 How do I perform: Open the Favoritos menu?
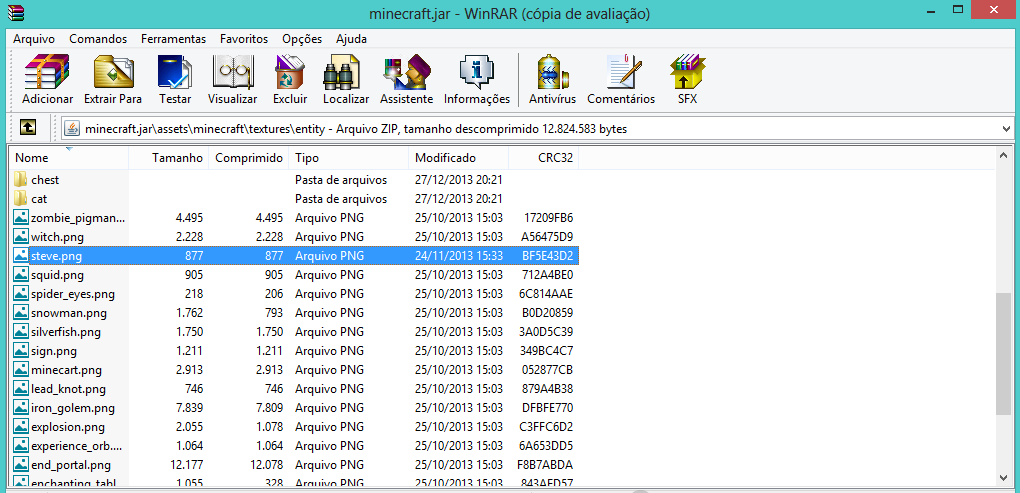pyautogui.click(x=244, y=39)
